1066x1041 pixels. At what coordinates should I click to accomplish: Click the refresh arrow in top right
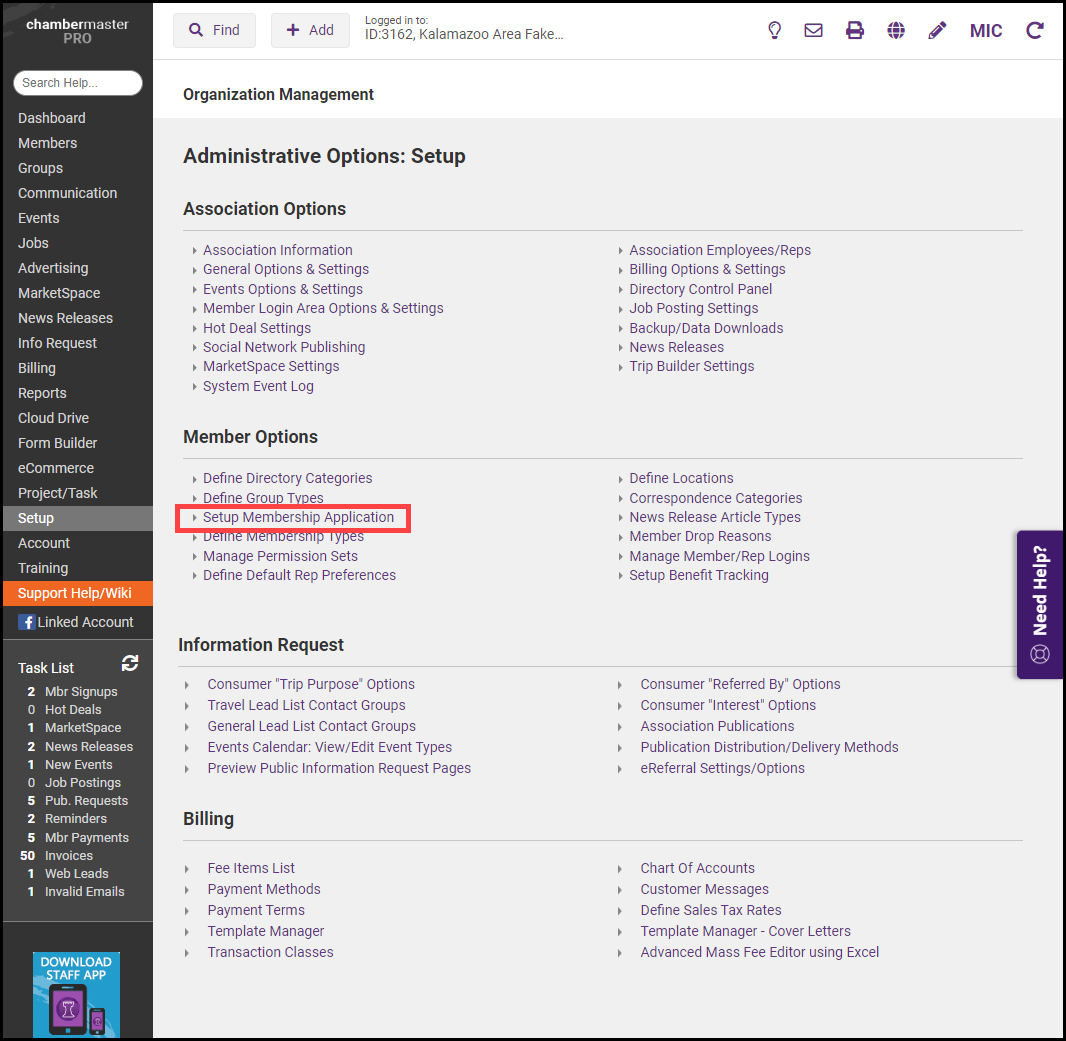point(1035,30)
